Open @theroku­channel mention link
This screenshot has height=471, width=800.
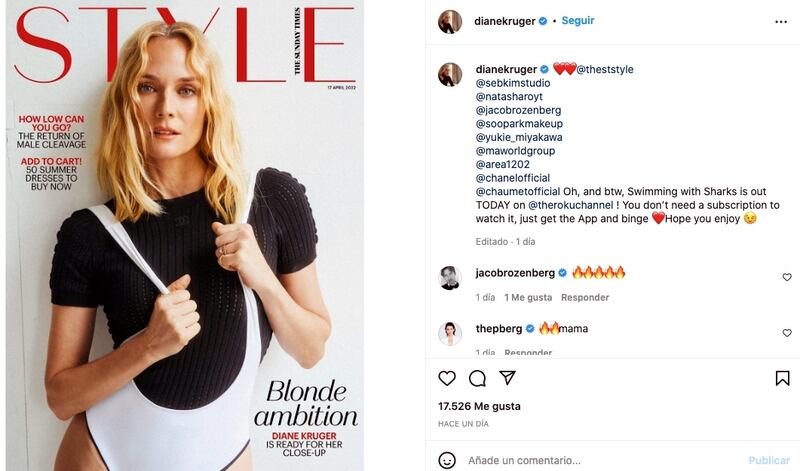[570, 205]
